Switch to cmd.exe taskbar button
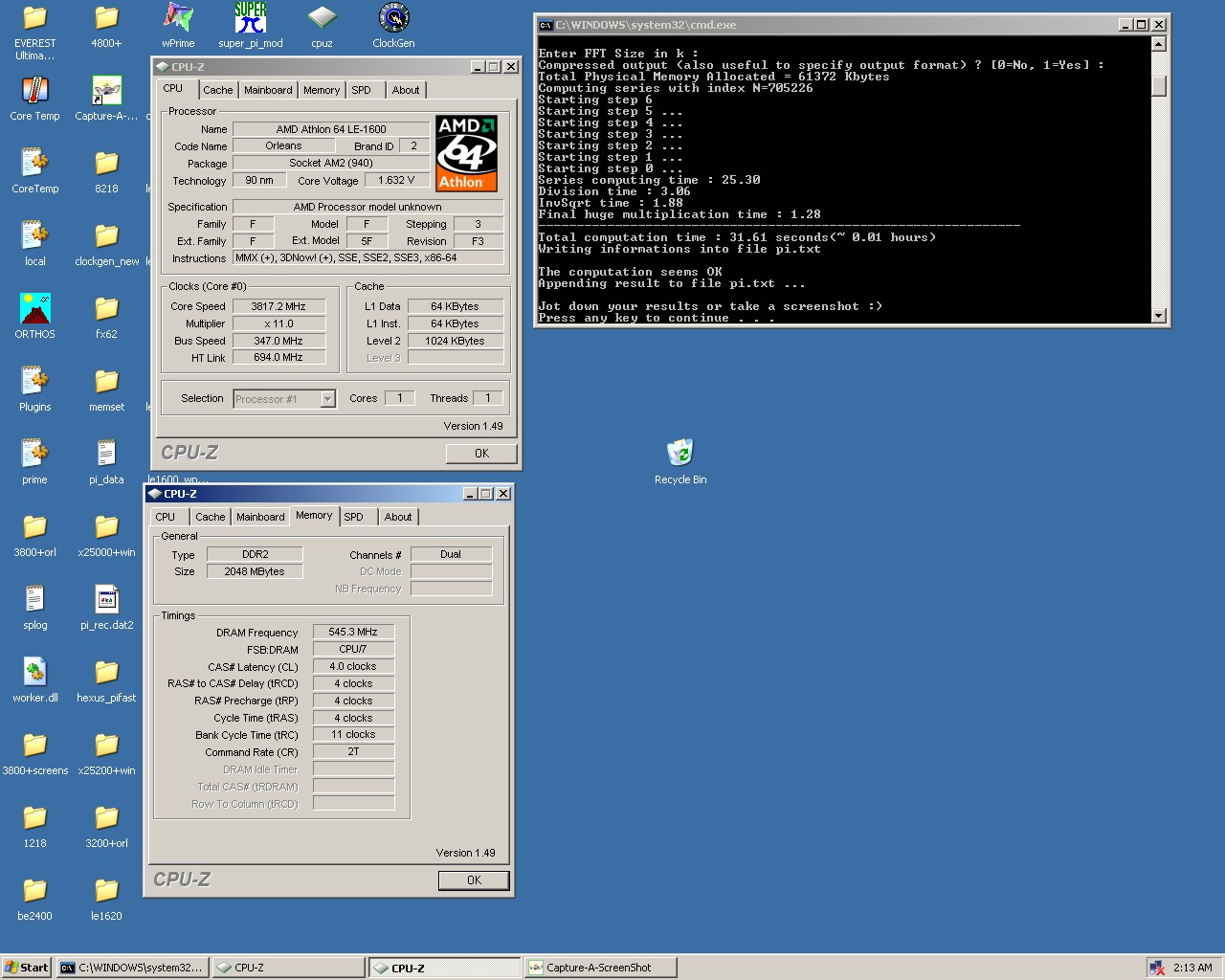The image size is (1225, 980). point(131,968)
